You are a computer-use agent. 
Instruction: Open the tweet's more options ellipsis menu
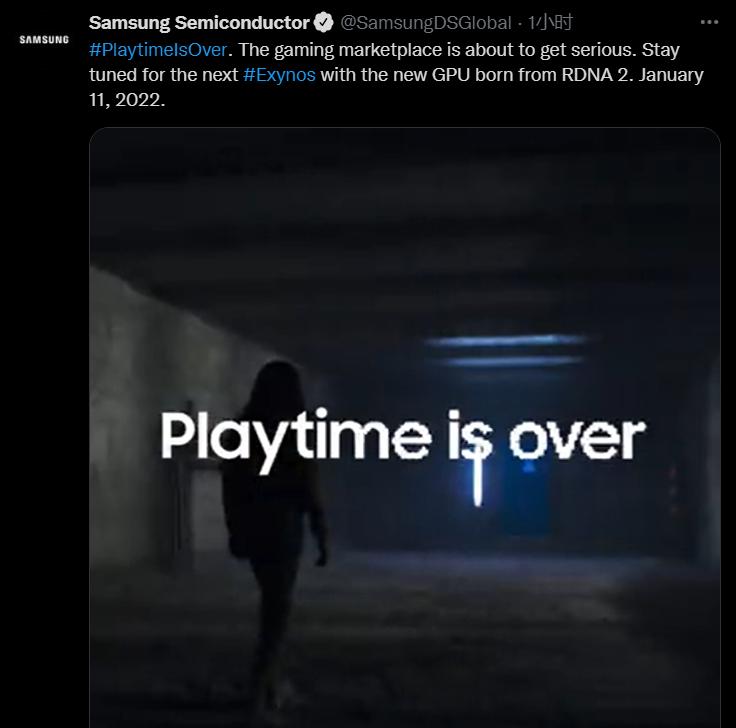tap(709, 22)
